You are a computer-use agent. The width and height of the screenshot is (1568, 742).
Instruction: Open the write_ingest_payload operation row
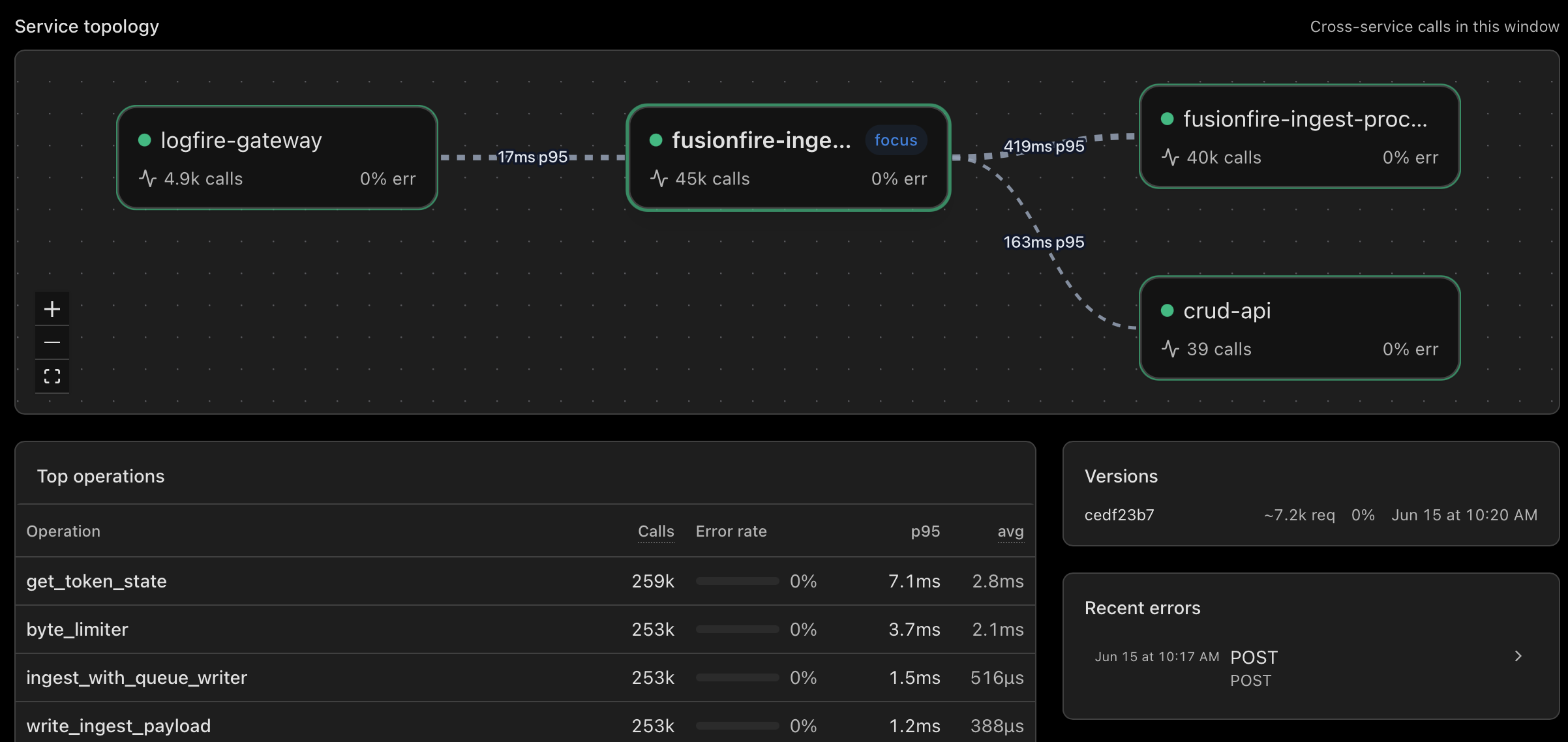click(526, 722)
